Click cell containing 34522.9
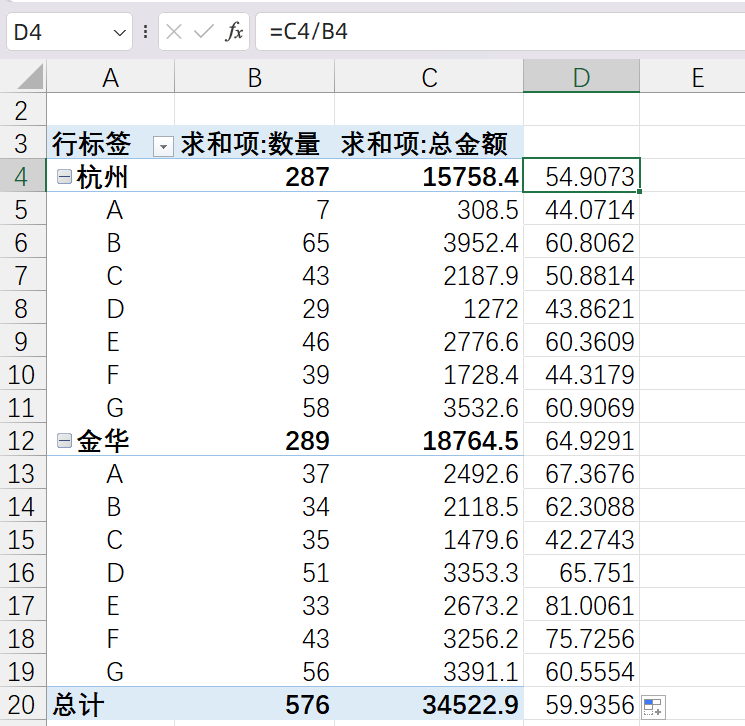745x726 pixels. pos(429,704)
